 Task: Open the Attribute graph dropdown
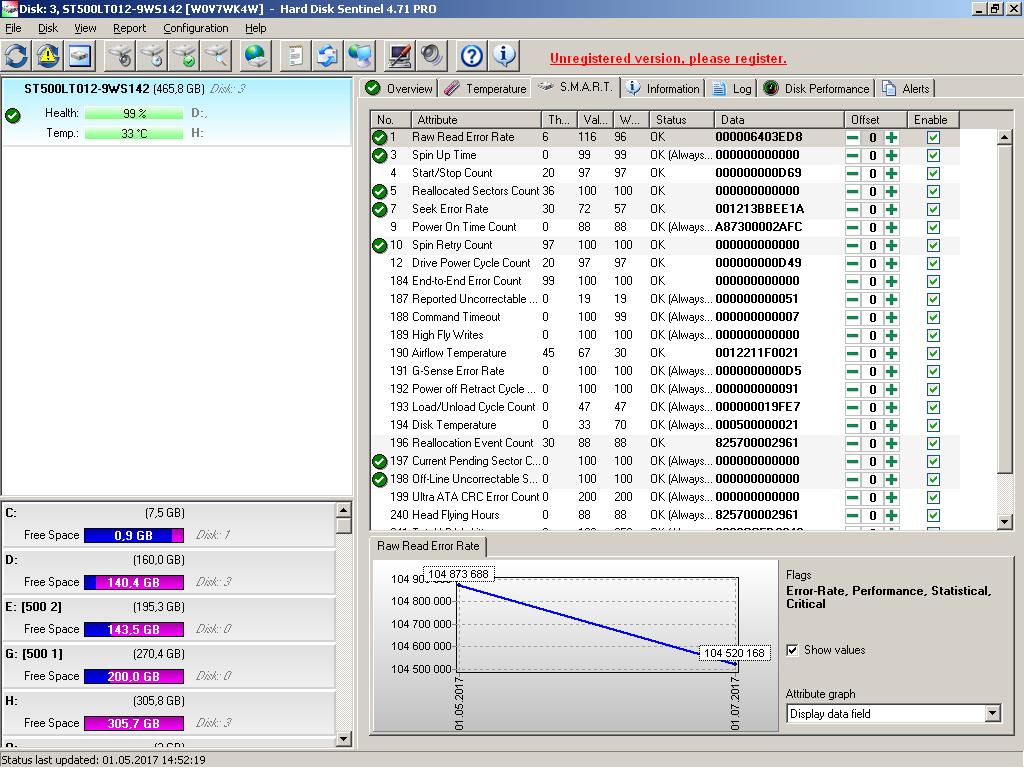[x=992, y=714]
